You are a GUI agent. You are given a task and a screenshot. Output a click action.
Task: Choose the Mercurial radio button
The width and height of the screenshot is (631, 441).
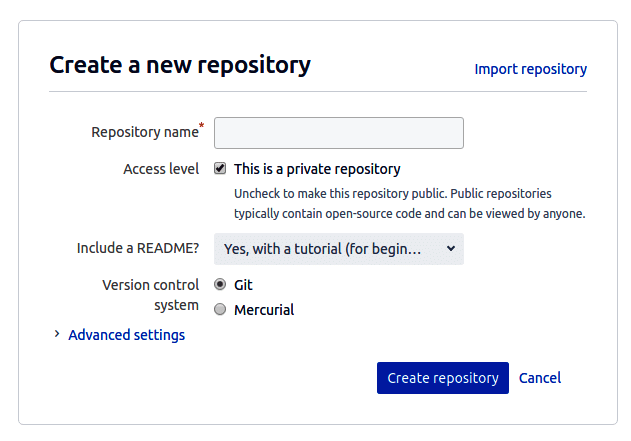(220, 310)
